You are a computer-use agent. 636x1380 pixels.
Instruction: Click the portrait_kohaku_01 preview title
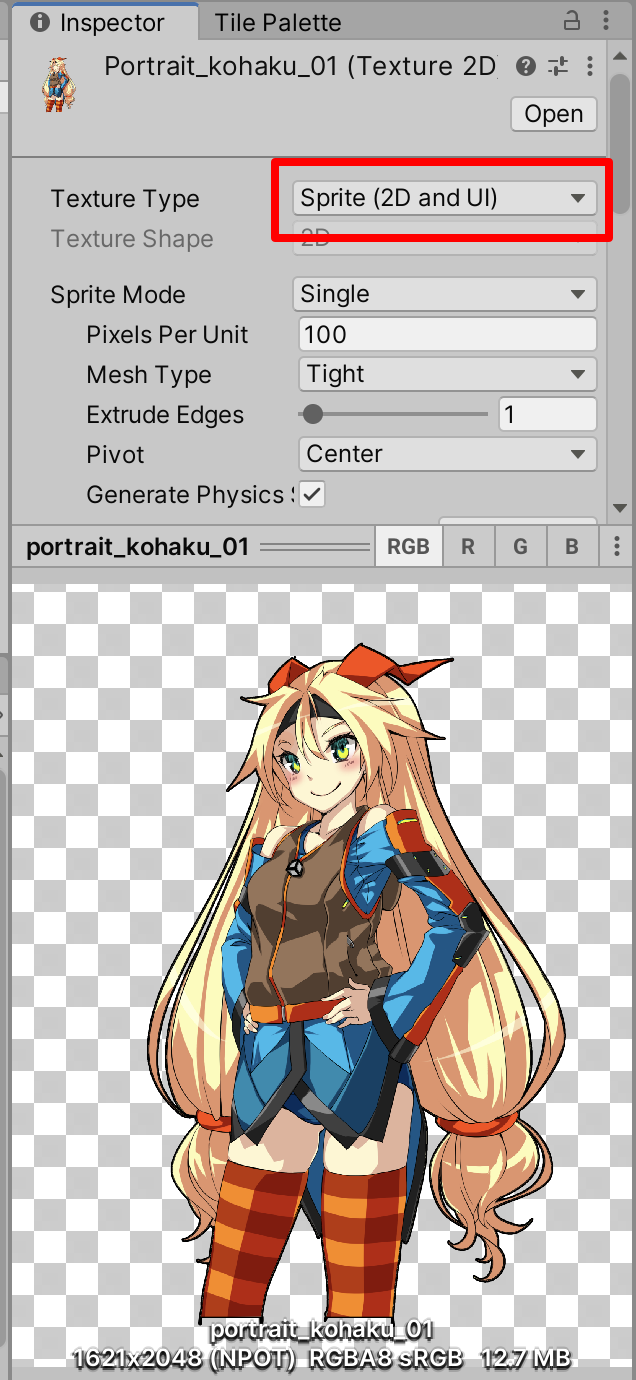point(137,547)
